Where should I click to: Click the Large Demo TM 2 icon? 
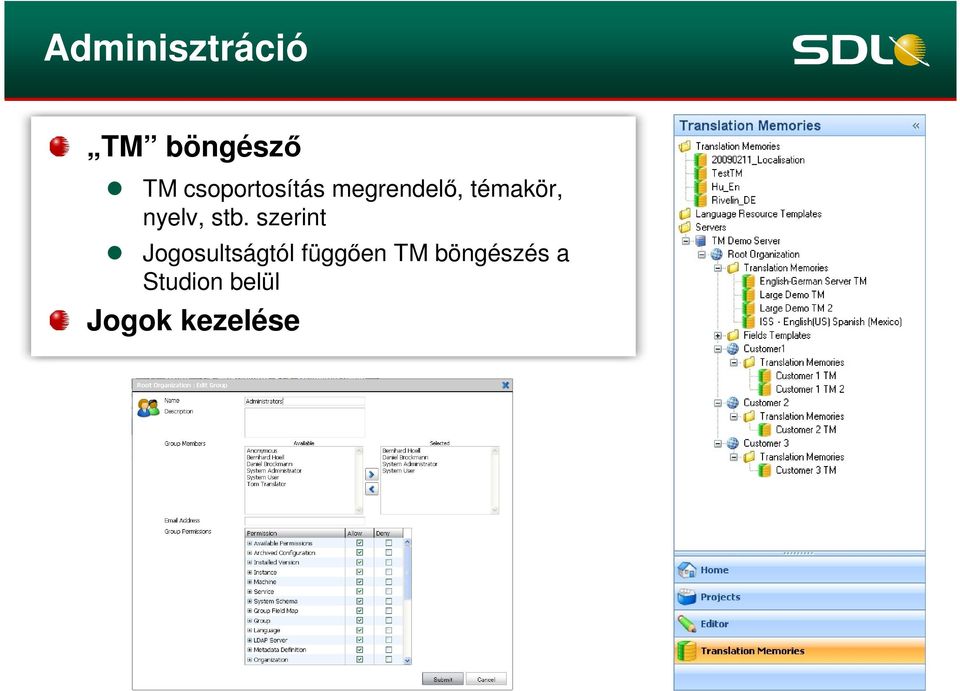(749, 308)
